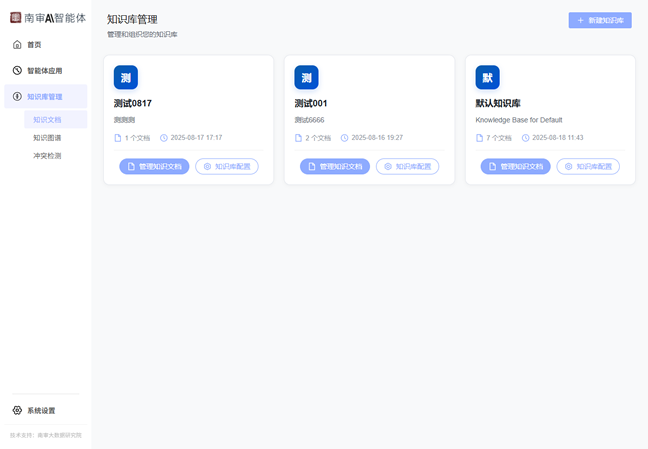The width and height of the screenshot is (648, 449).
Task: Click the 测 avatar icon on 测试0817 card
Action: pos(126,77)
